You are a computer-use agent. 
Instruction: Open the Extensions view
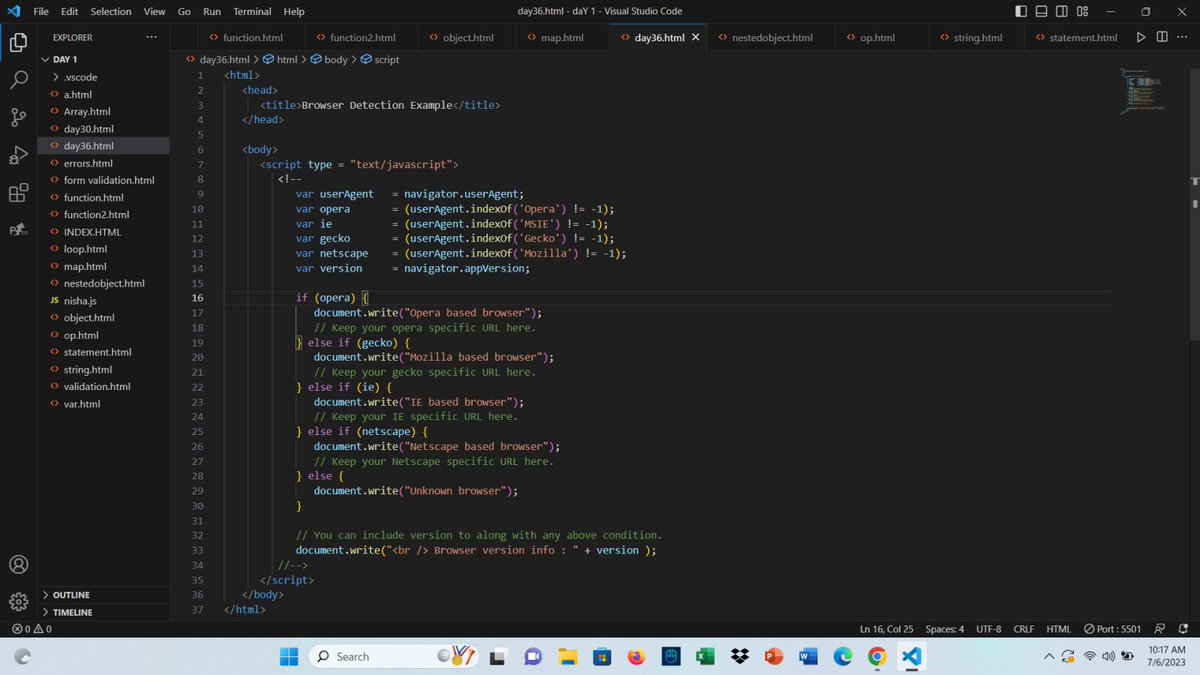point(18,193)
